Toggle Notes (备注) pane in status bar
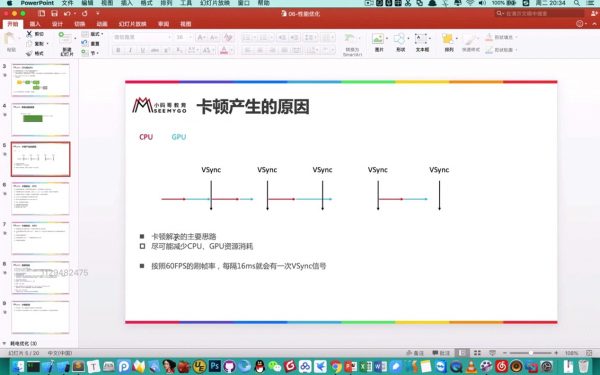Screen dimensions: 600x375 pos(415,353)
